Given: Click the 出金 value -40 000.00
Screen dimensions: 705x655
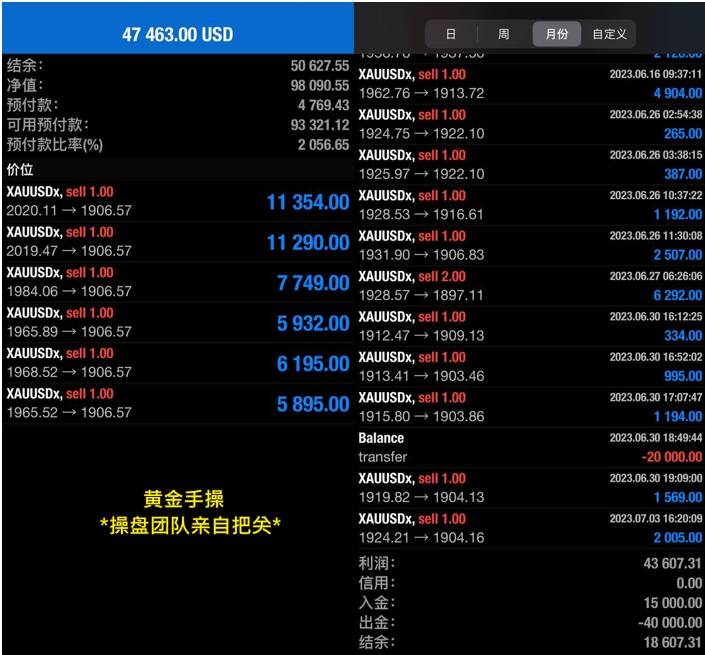Looking at the screenshot, I should click(670, 623).
